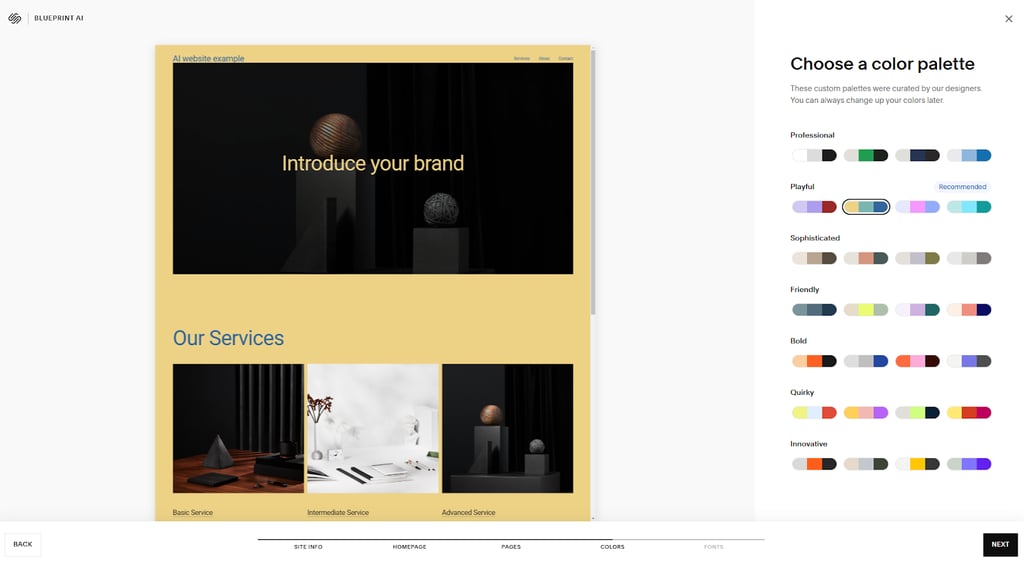Choose the Quirky gray, lime green and navy palette
1024x568 pixels.
pyautogui.click(x=917, y=413)
